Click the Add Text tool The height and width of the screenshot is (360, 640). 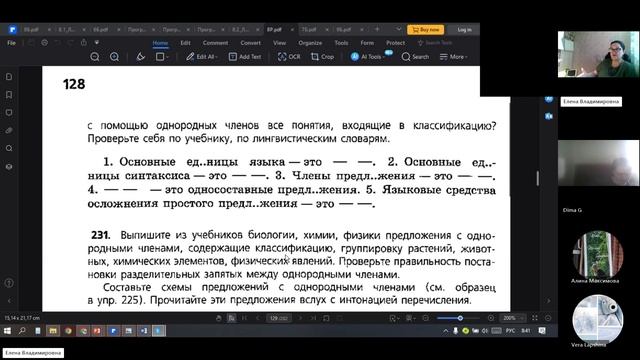click(245, 57)
